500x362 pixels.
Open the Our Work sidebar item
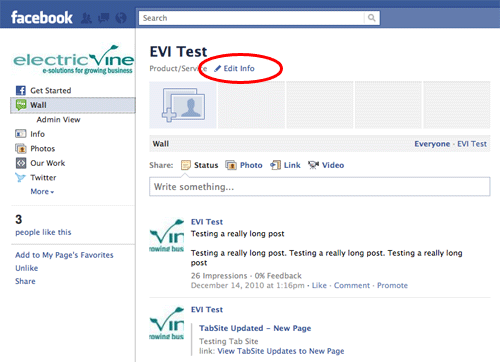48,163
